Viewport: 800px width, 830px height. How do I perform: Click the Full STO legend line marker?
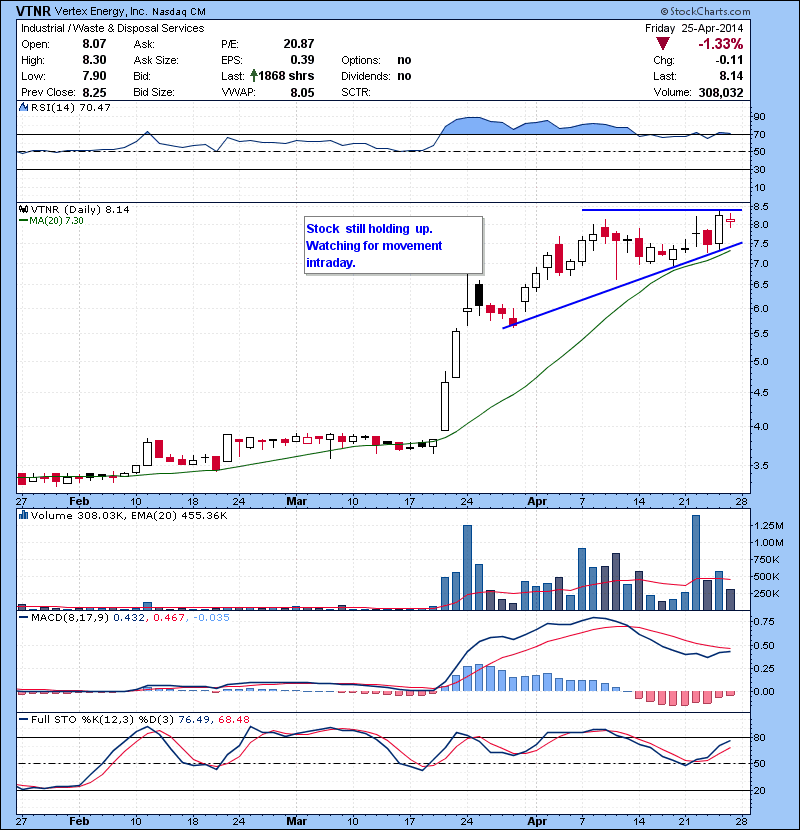(x=23, y=719)
